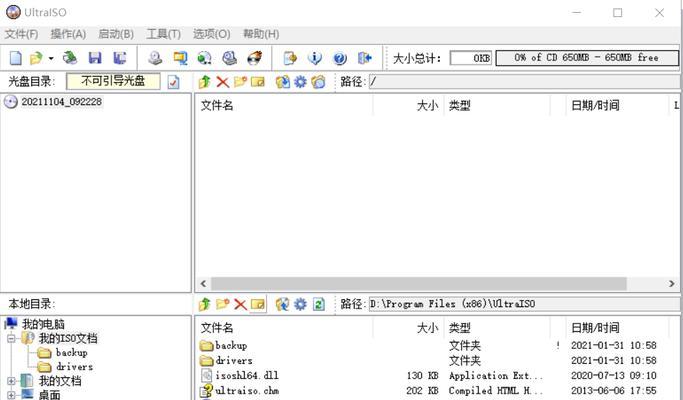Open the 工具(T) menu
The width and height of the screenshot is (683, 400).
coord(163,34)
